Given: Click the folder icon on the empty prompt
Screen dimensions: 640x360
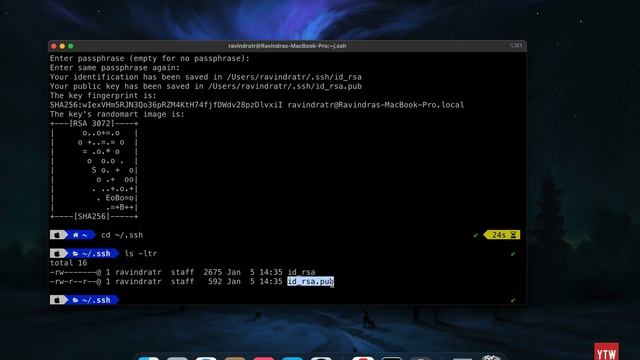Looking at the screenshot, I should click(x=76, y=300).
